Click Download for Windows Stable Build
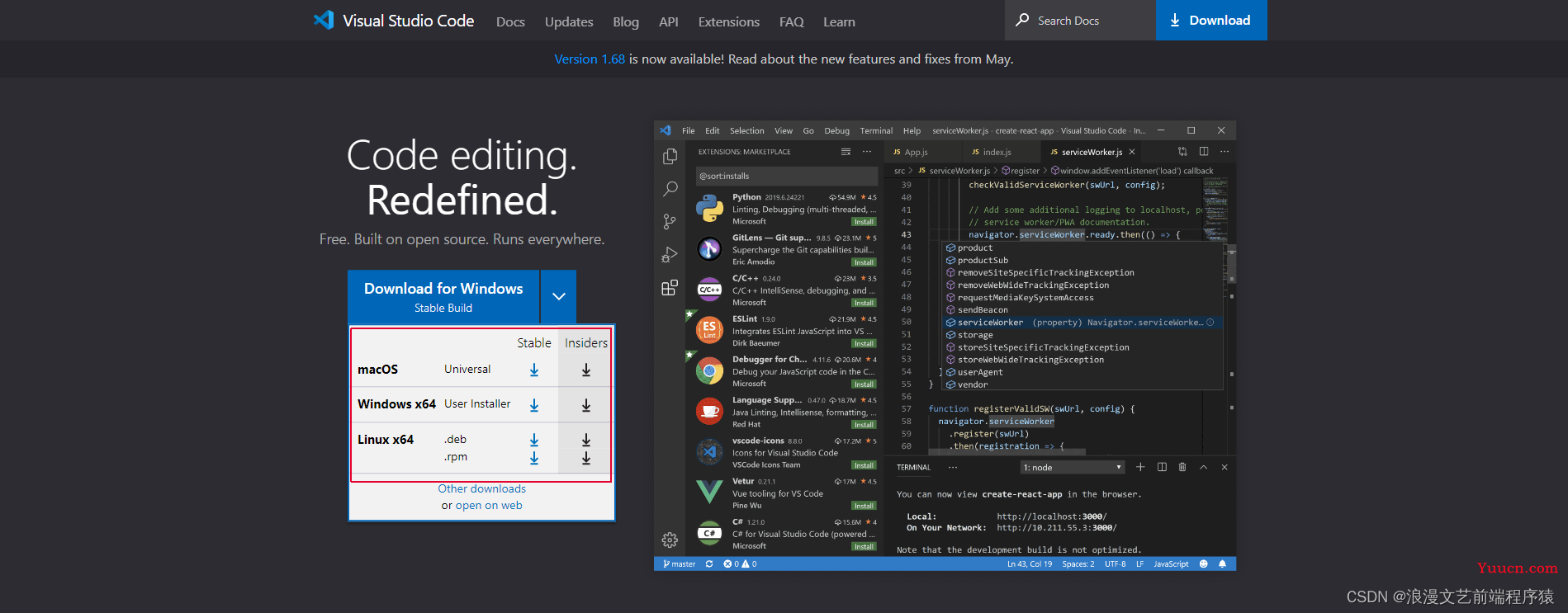1568x613 pixels. pyautogui.click(x=443, y=297)
